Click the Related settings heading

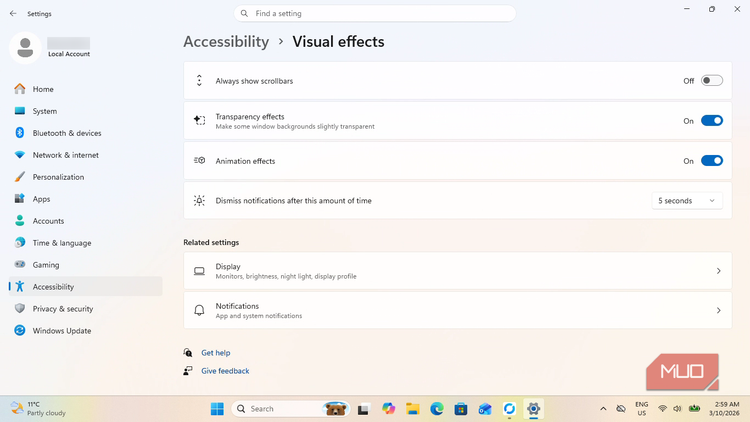[x=211, y=242]
